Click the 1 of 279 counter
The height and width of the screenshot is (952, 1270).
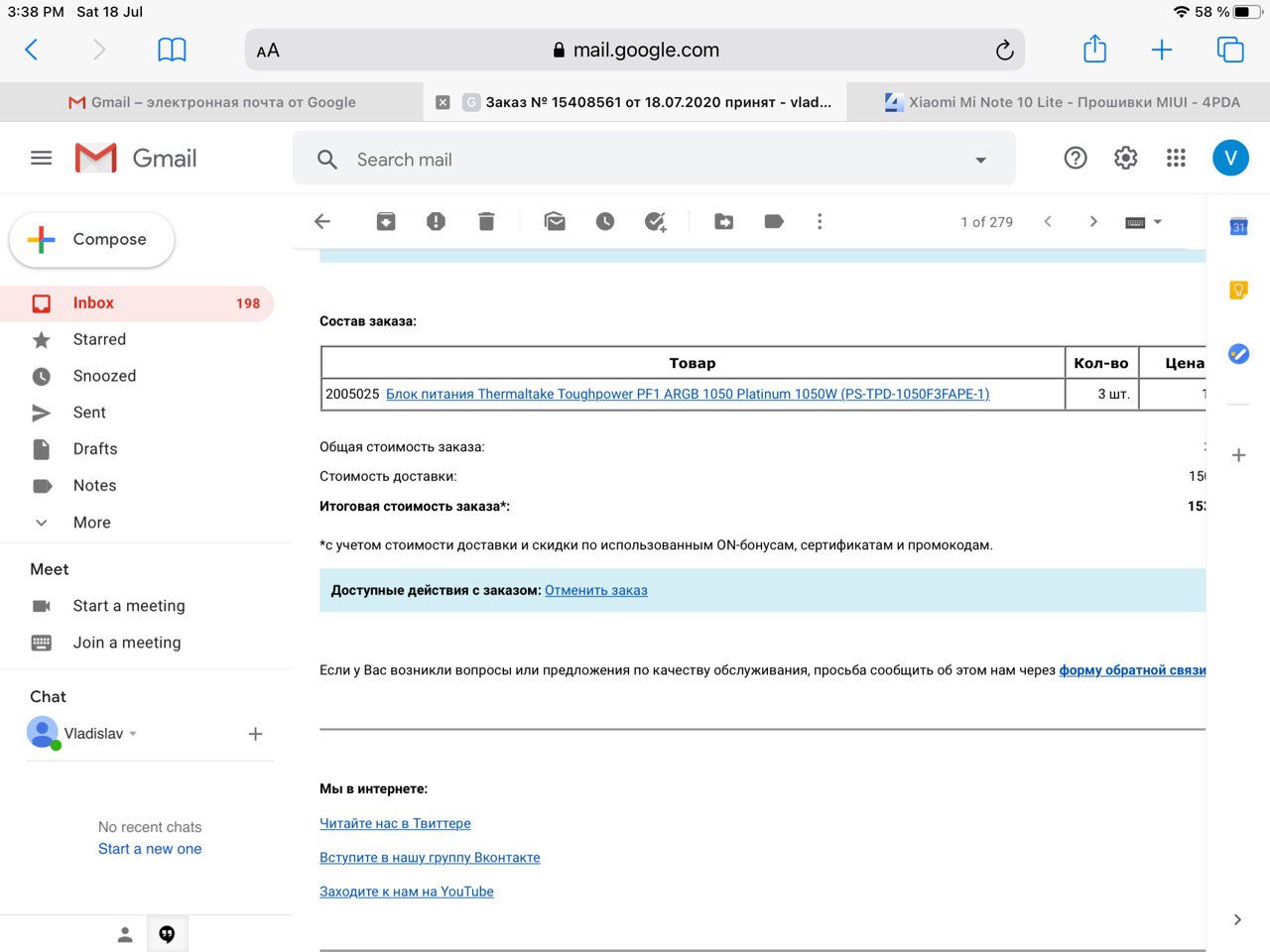986,222
